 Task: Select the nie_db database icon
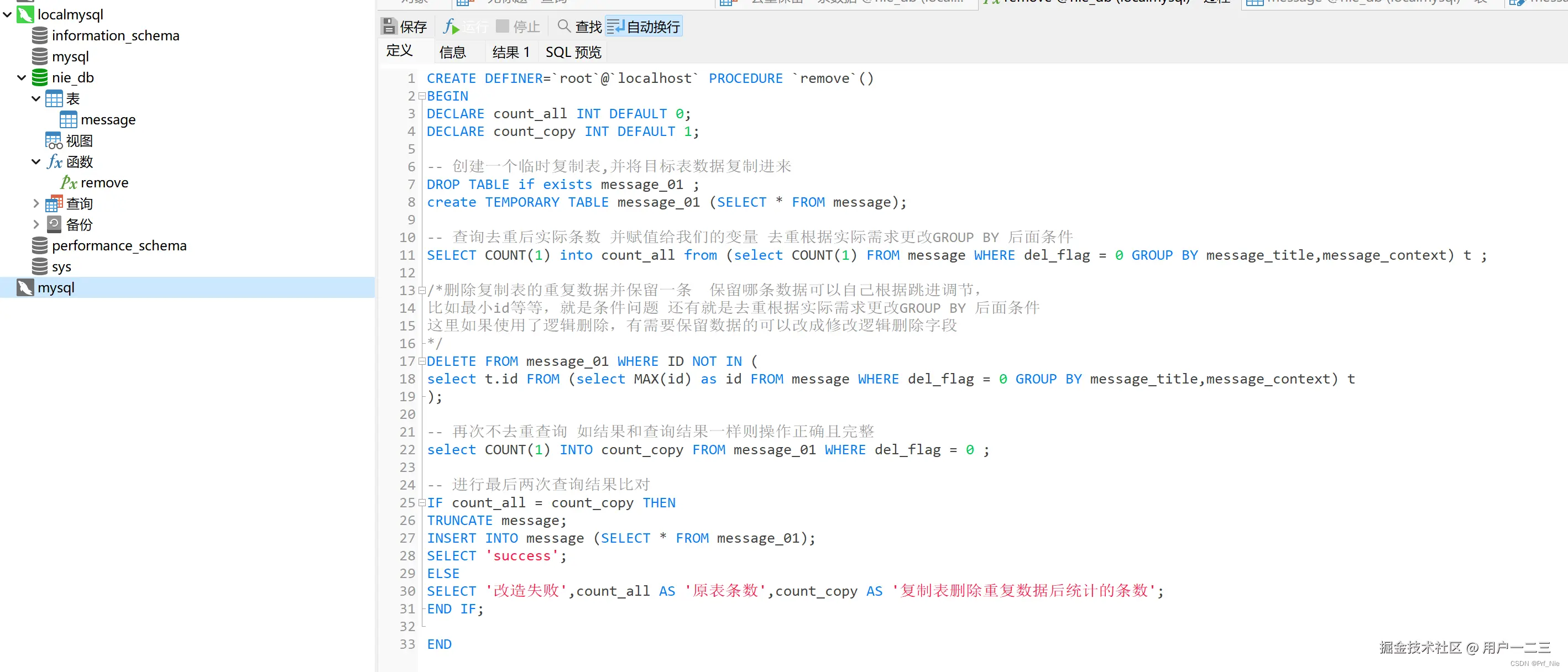coord(40,77)
